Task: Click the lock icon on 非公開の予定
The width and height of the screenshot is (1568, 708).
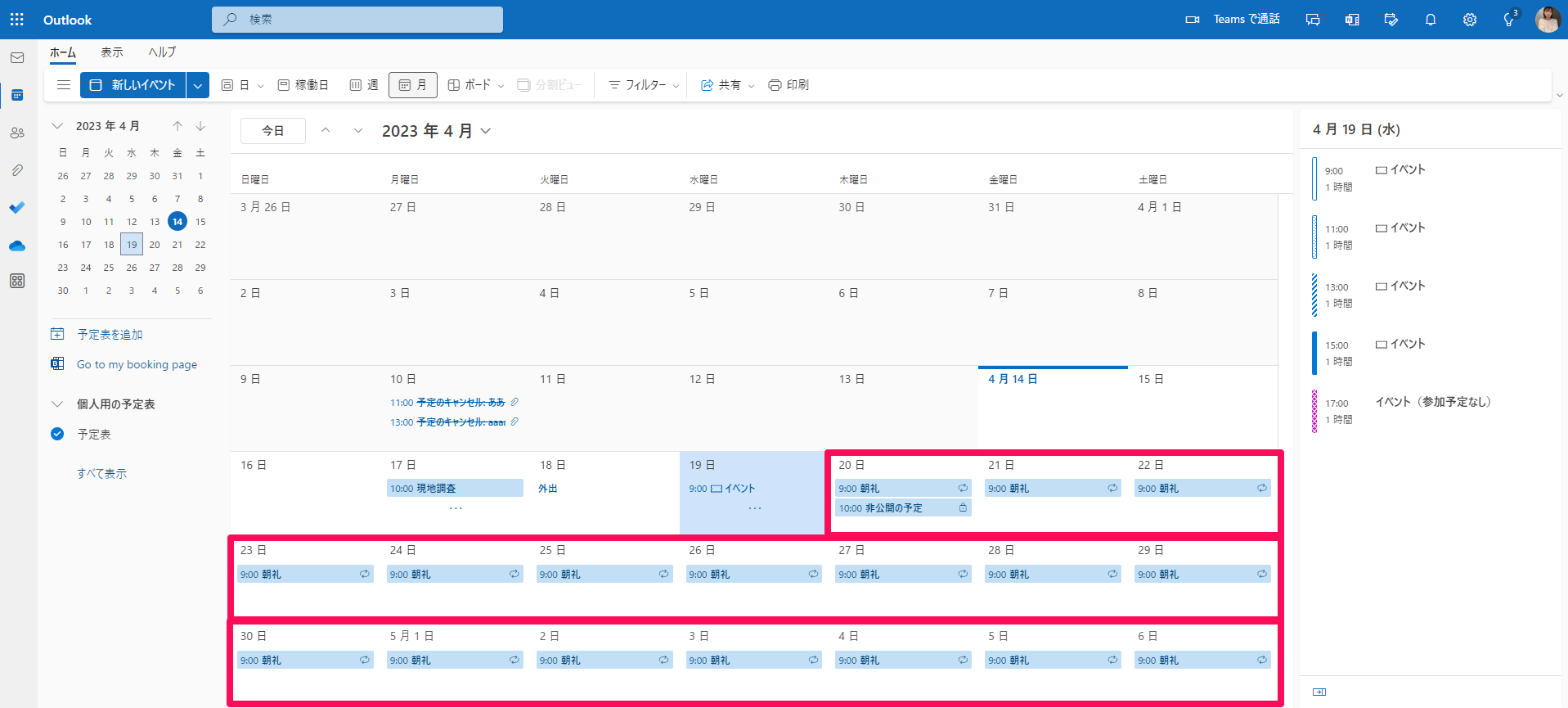Action: tap(963, 507)
